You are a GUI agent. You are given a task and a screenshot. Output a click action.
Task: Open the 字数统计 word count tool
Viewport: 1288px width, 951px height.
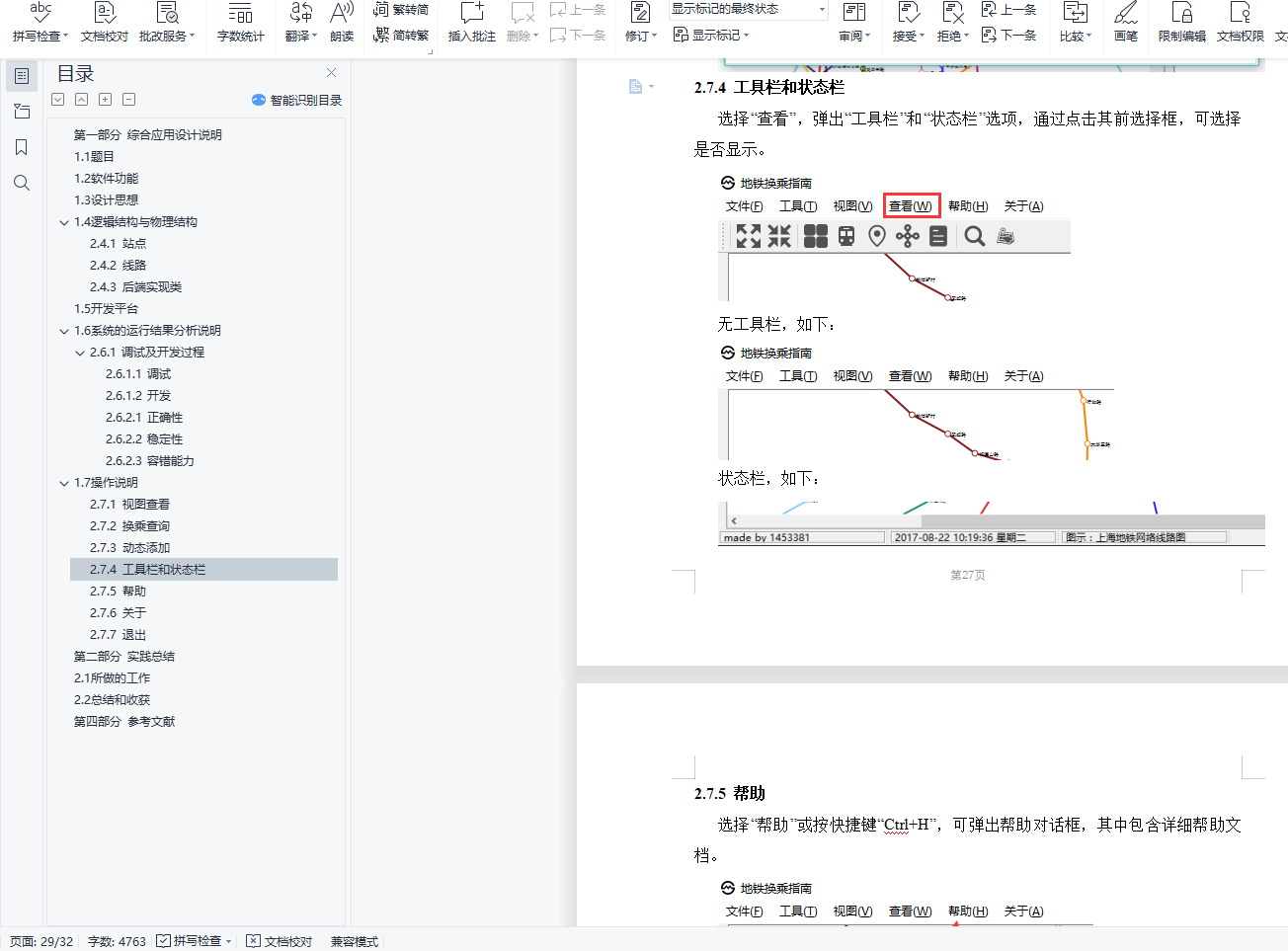coord(240,23)
